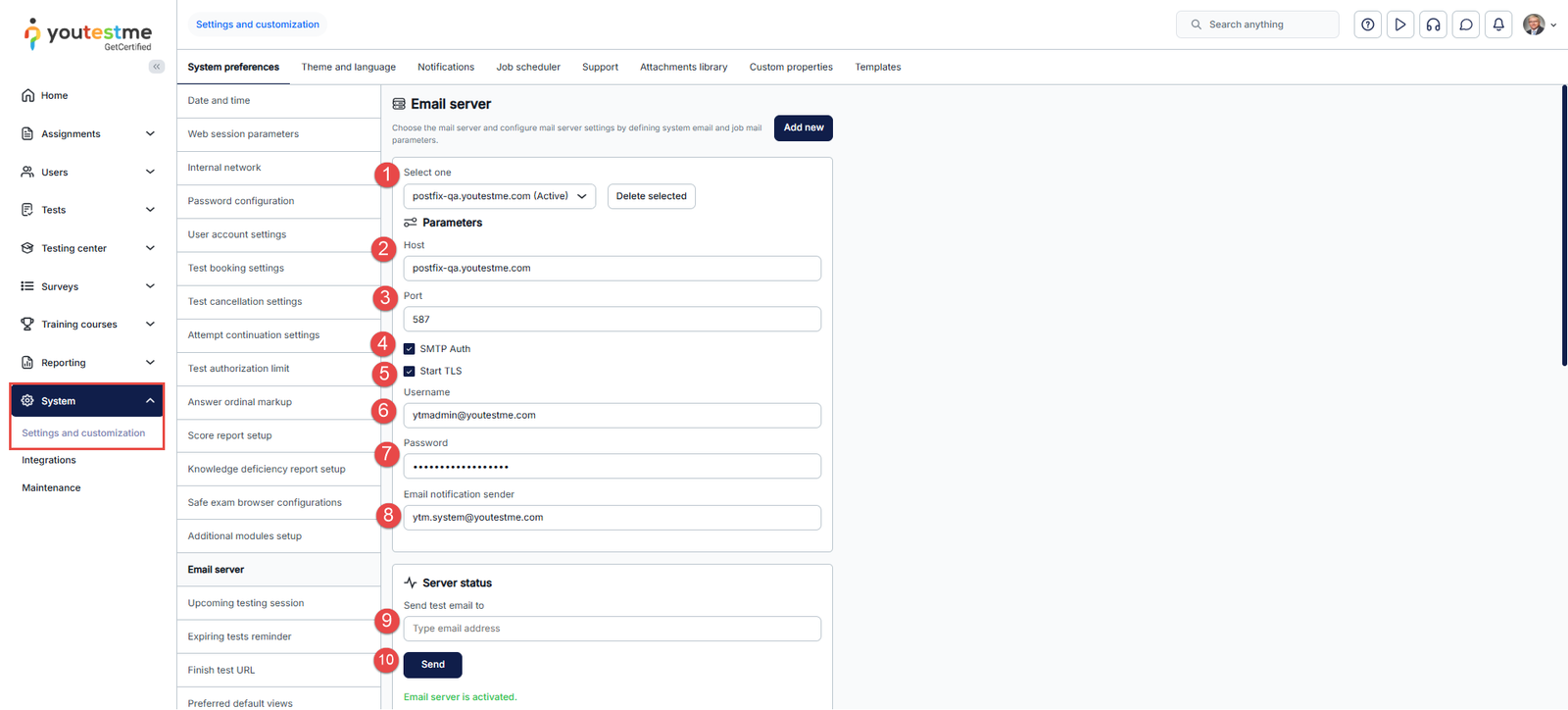Switch to the Templates tab

878,67
